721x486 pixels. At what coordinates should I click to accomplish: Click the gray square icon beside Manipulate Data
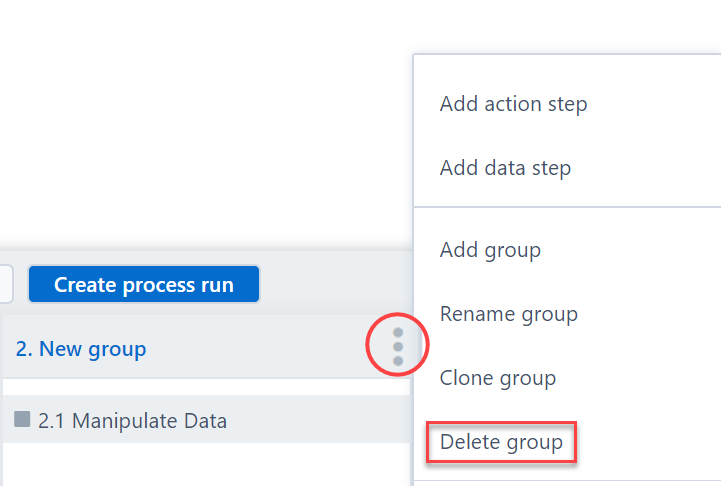[x=22, y=420]
